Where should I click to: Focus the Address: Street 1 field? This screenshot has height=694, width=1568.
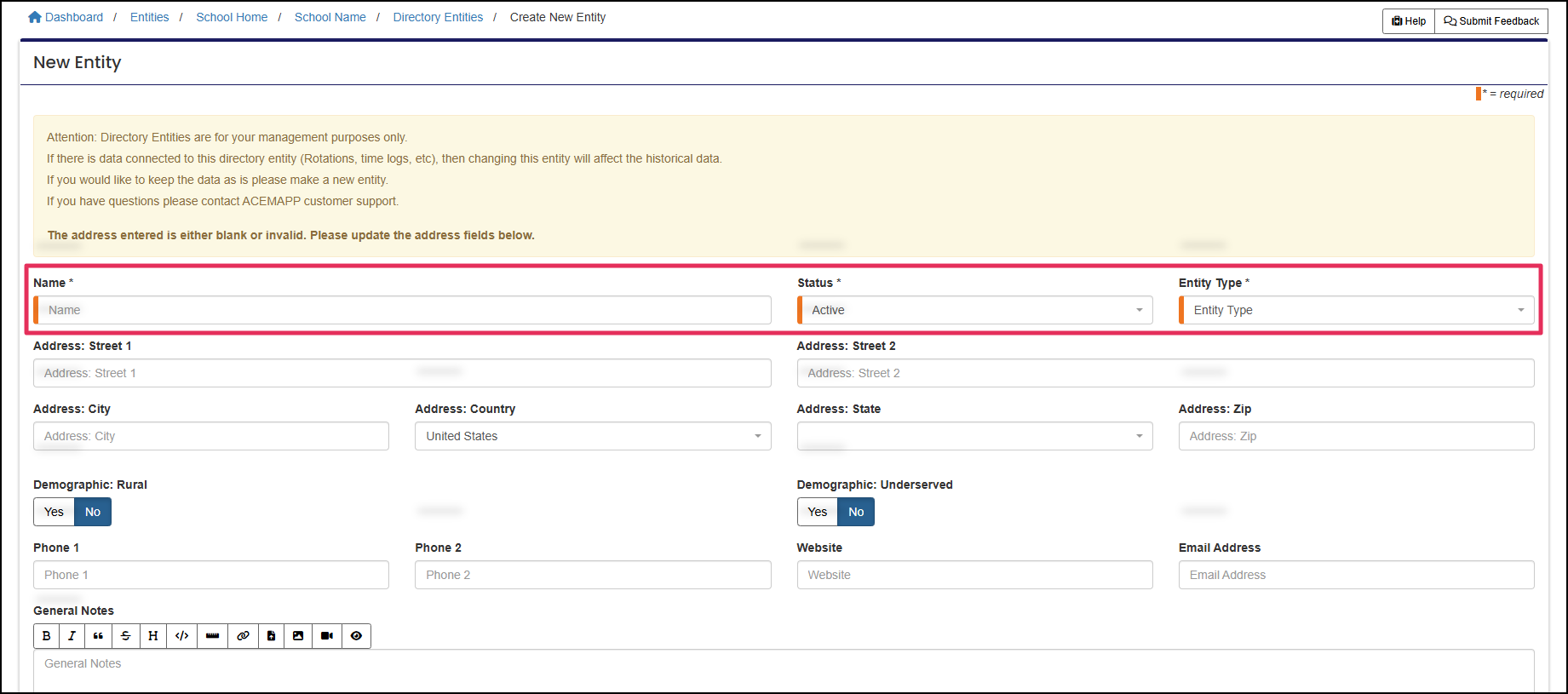[402, 373]
